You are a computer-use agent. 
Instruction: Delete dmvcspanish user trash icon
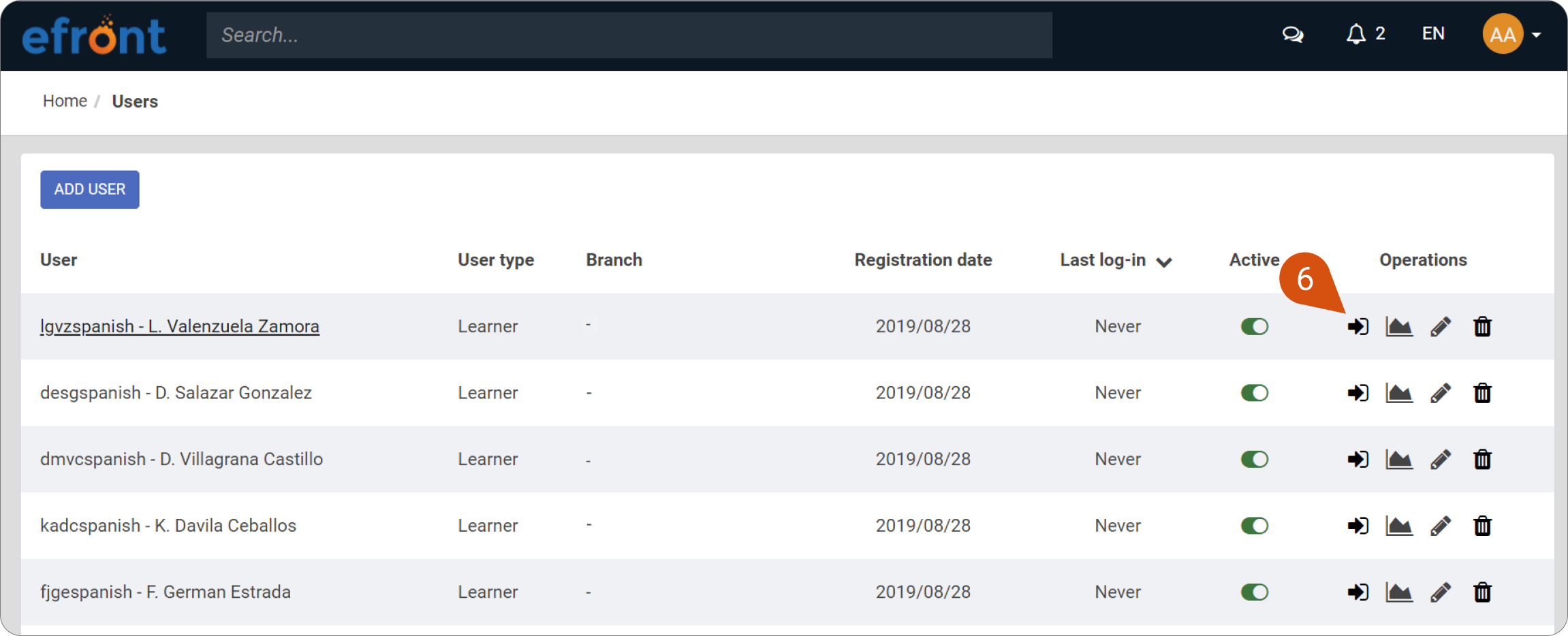point(1482,460)
